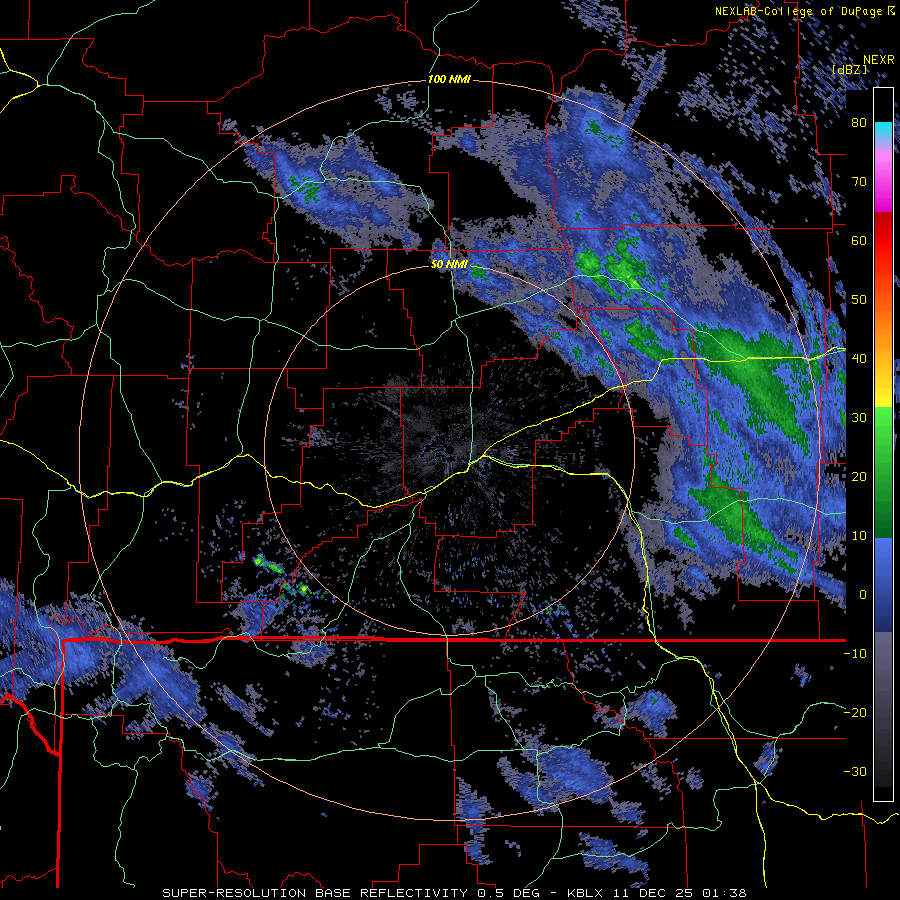The width and height of the screenshot is (900, 900).
Task: Click the 0 value on the dBZ scale
Action: pos(862,595)
